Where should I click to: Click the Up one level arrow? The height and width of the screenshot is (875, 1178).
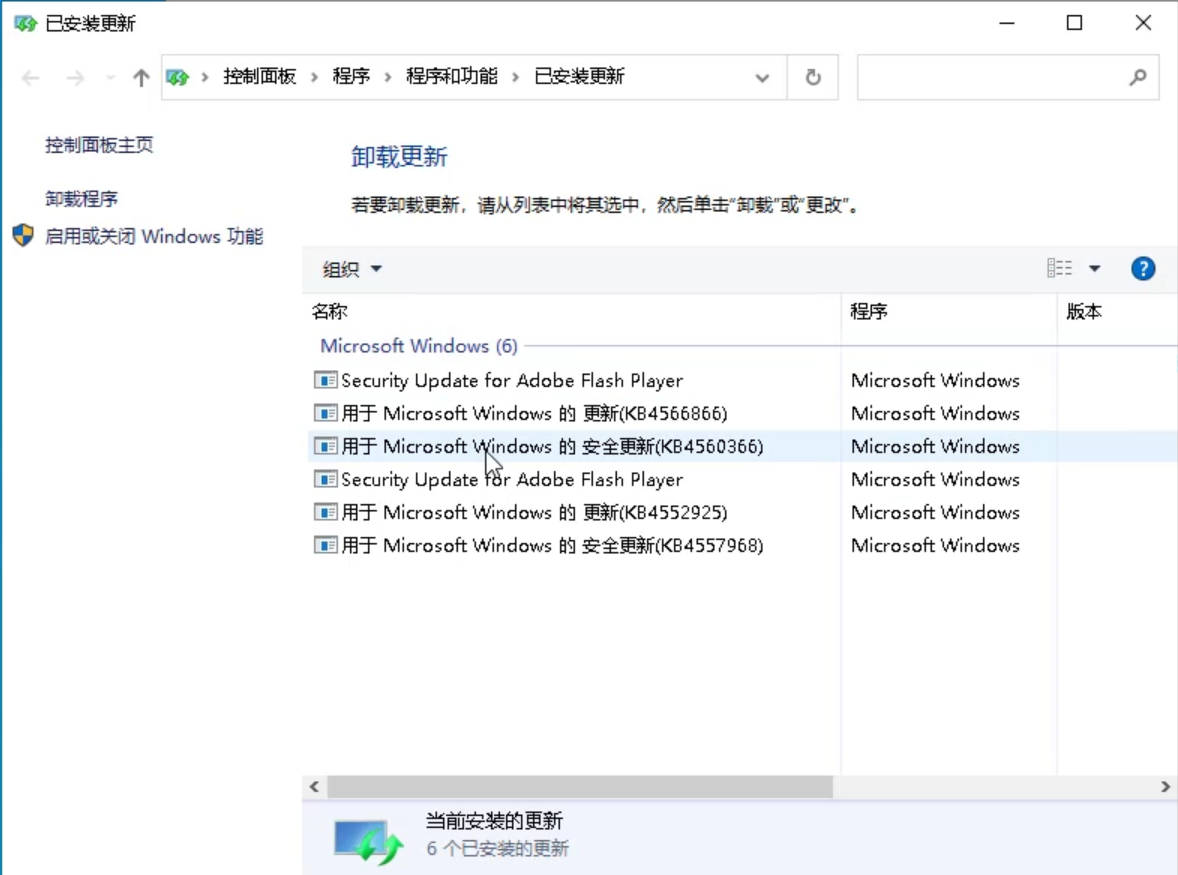click(x=141, y=78)
